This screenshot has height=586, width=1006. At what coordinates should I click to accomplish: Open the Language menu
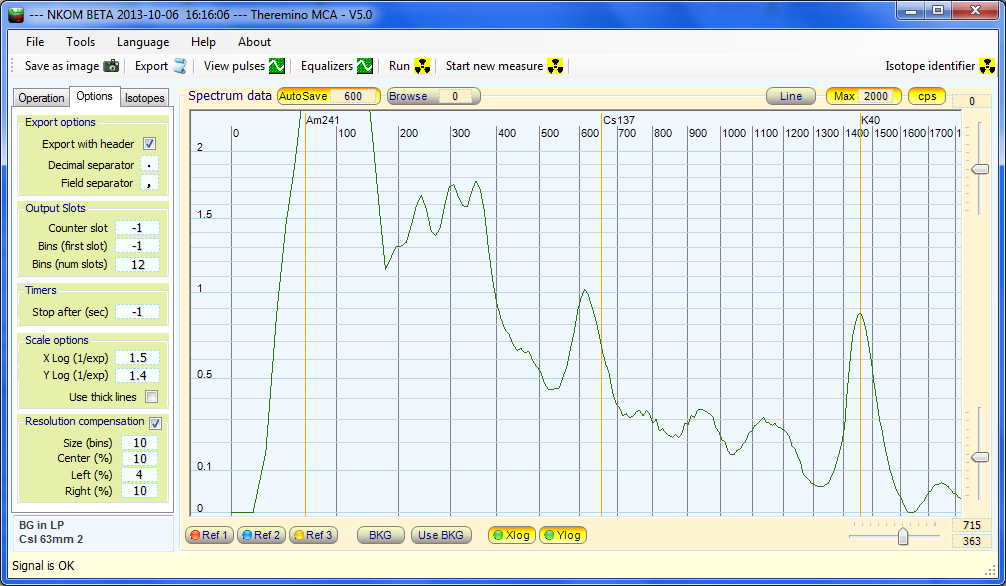pyautogui.click(x=143, y=42)
